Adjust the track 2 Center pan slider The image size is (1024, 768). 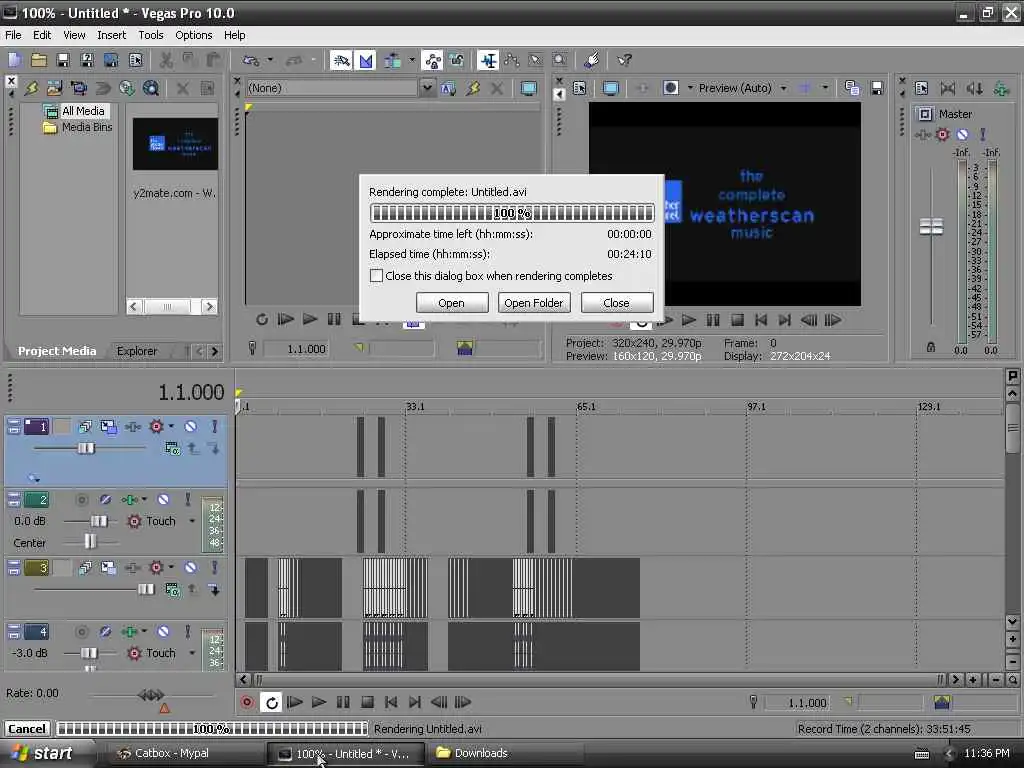89,542
